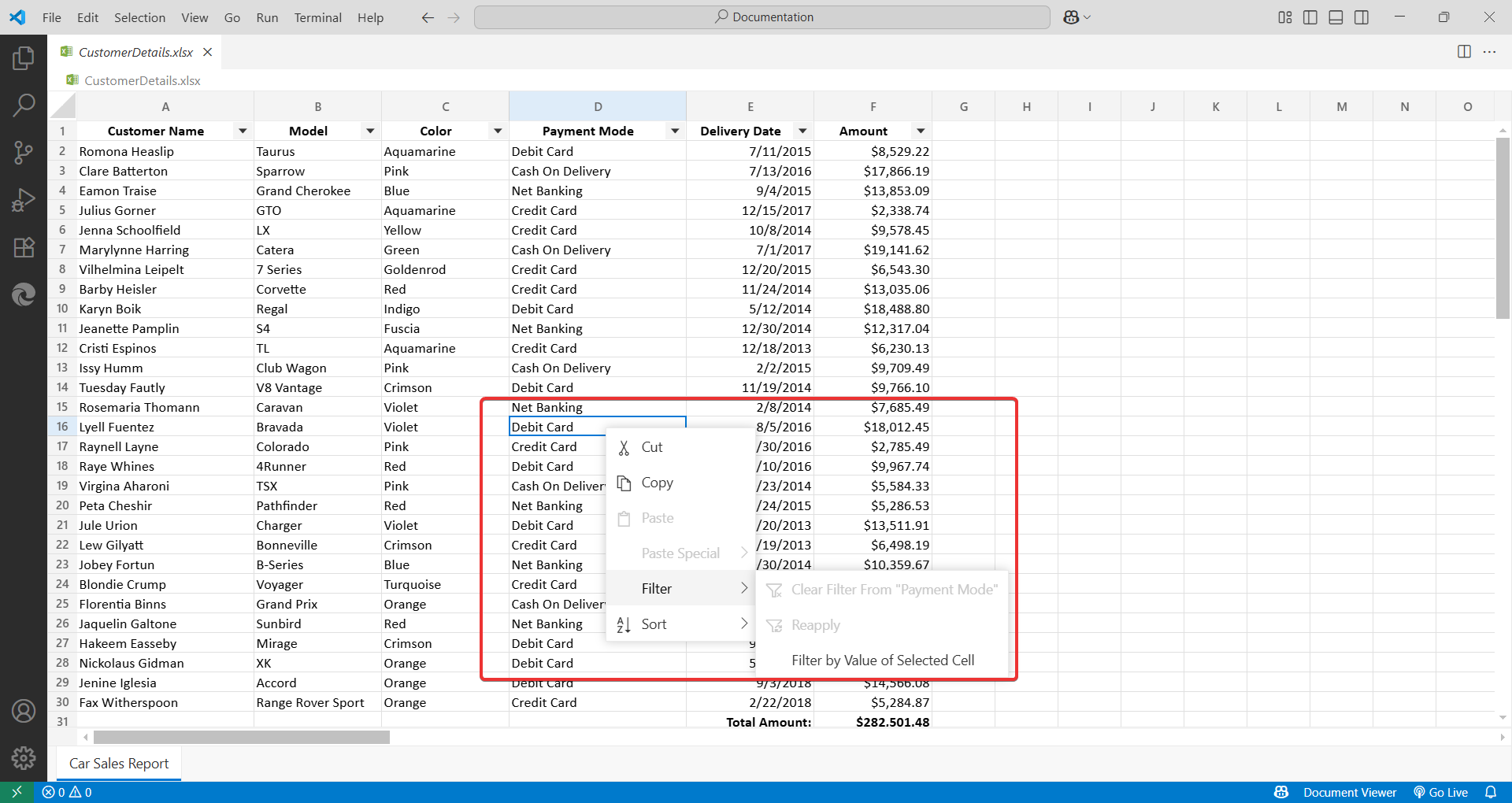Click the horizontal scrollbar thumb
1512x803 pixels.
point(241,737)
